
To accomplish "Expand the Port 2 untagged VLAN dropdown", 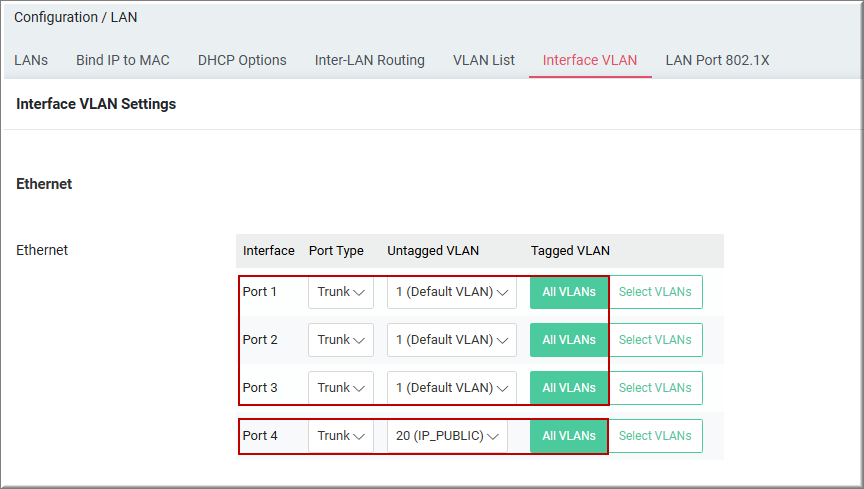I will pos(451,340).
